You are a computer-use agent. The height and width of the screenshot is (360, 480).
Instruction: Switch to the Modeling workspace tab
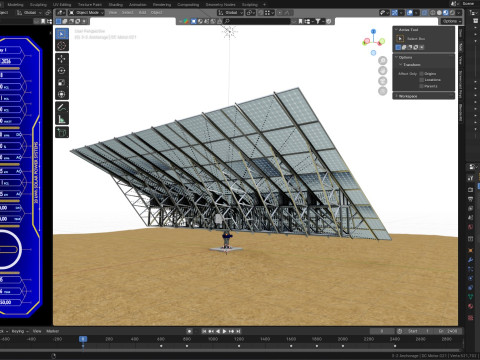(x=15, y=5)
